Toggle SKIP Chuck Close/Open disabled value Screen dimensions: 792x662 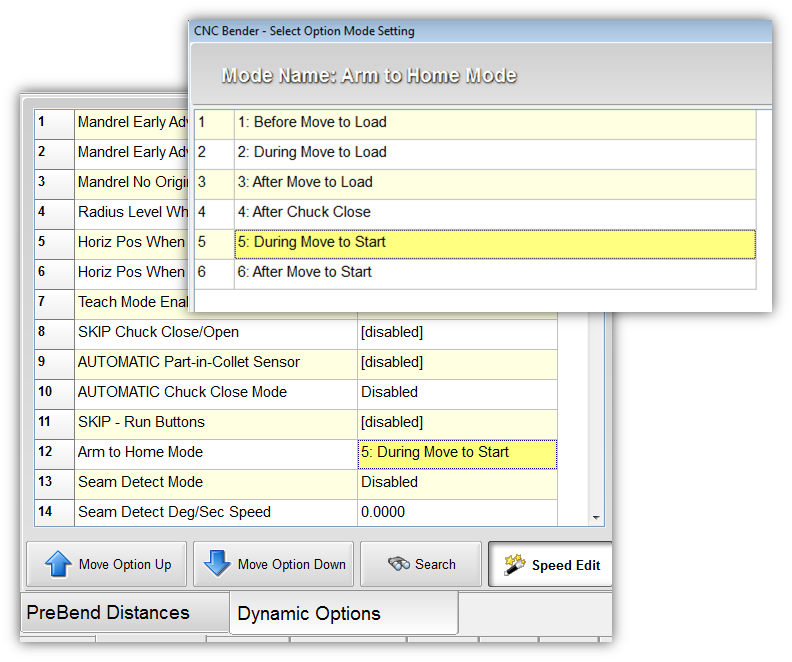[456, 333]
